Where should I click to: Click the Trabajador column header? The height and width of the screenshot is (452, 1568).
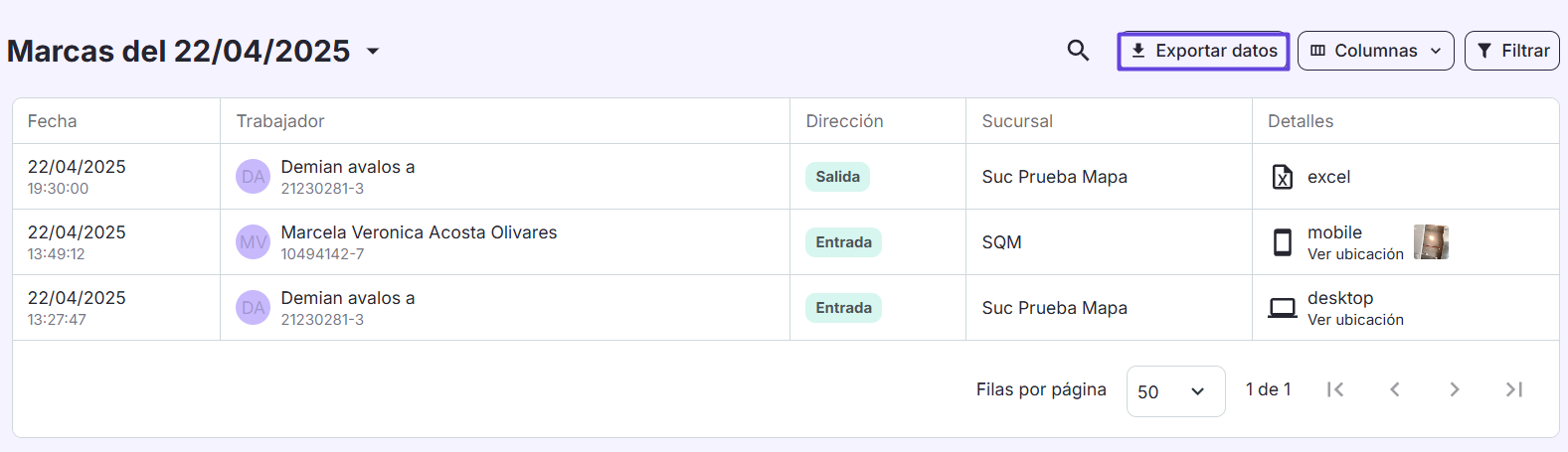pos(280,121)
